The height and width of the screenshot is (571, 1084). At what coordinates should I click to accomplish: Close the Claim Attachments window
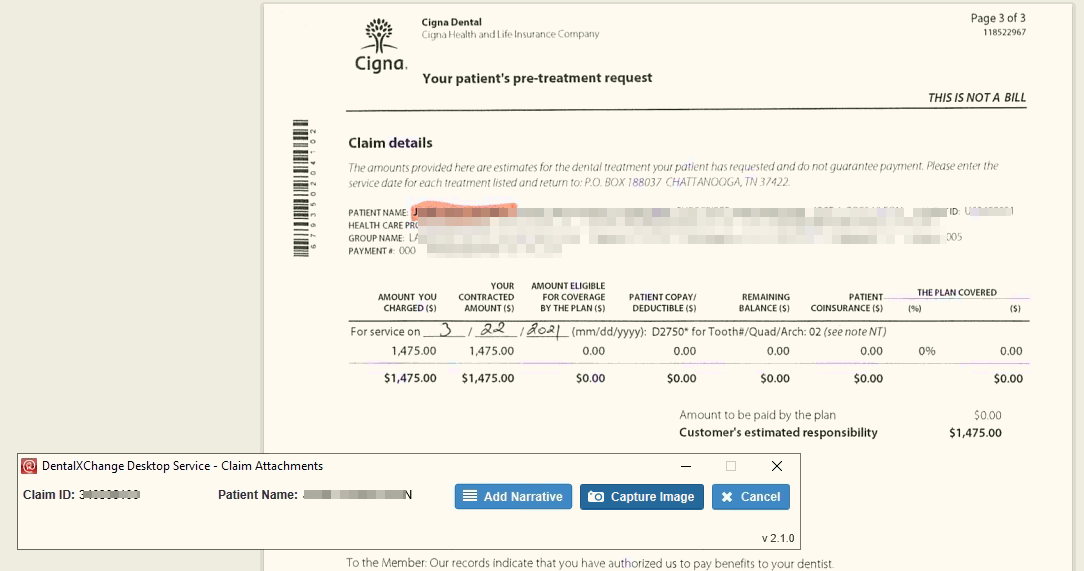tap(776, 466)
